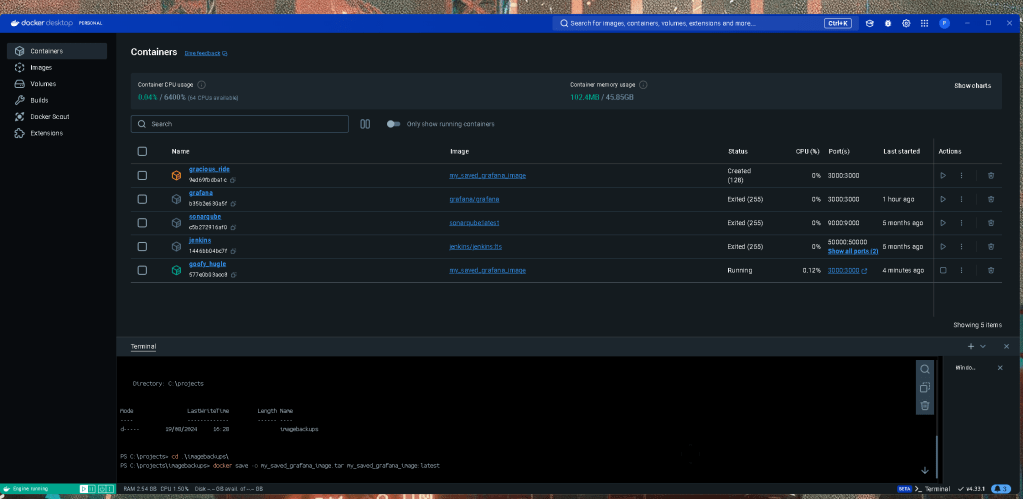Go to Extensions in the sidebar
This screenshot has height=499, width=1023.
[x=57, y=133]
